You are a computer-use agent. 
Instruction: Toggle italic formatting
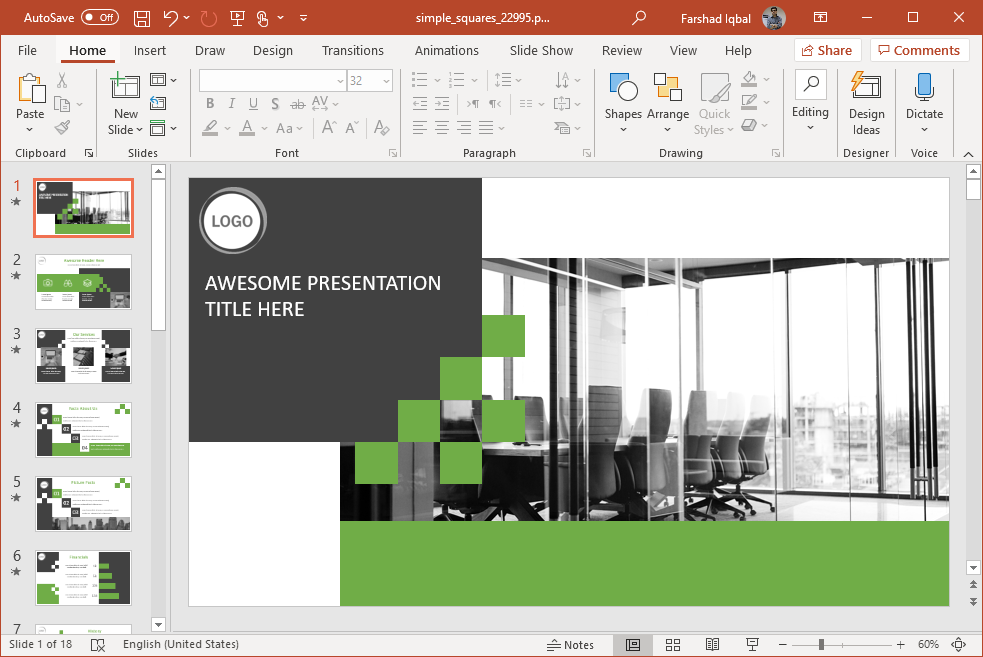(x=231, y=103)
